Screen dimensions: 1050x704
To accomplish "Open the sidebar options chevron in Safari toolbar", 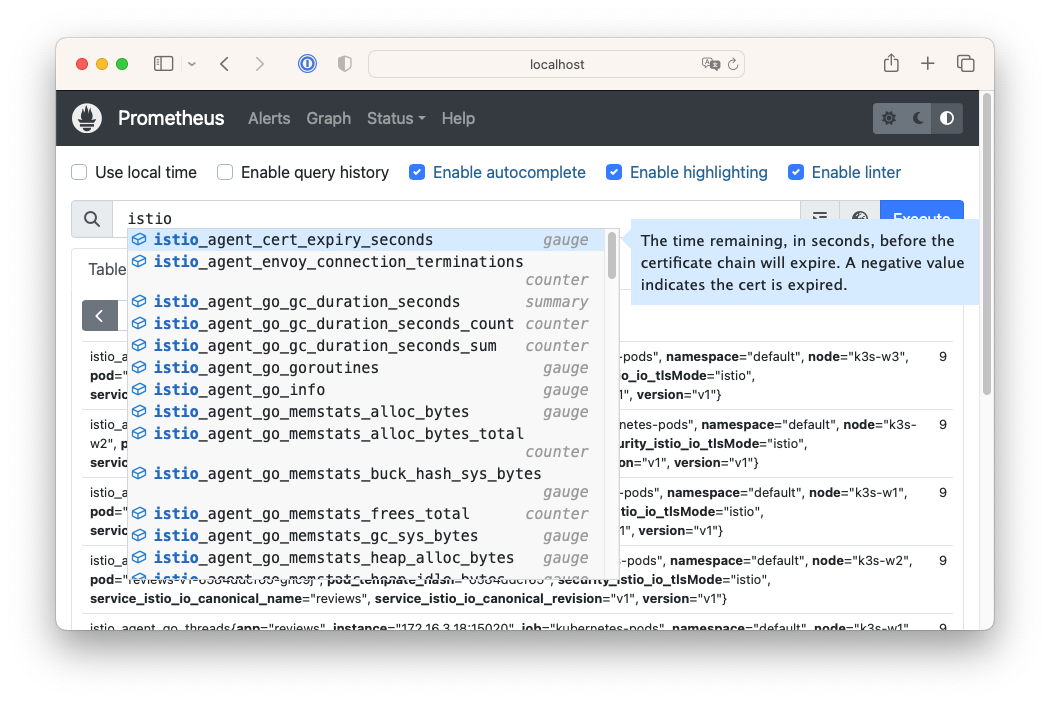I will coord(192,64).
